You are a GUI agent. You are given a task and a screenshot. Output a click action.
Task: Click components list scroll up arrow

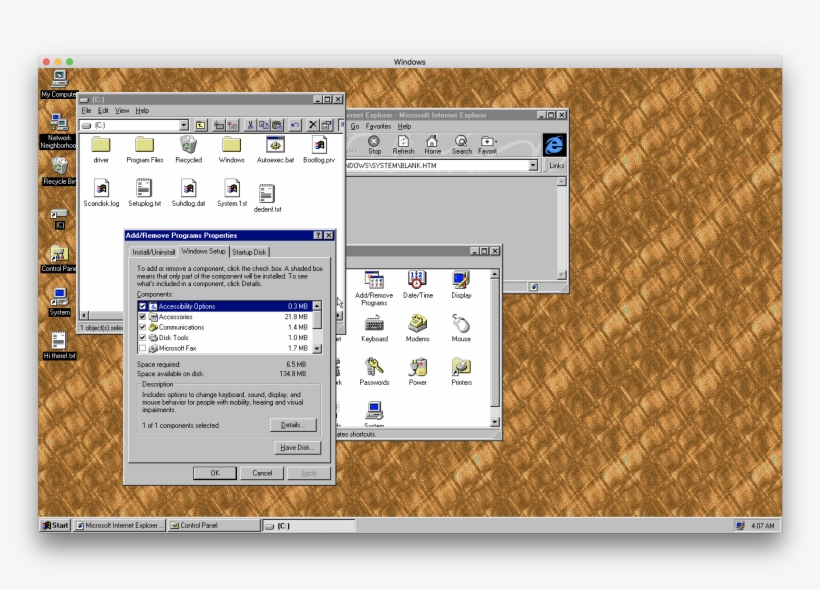317,305
